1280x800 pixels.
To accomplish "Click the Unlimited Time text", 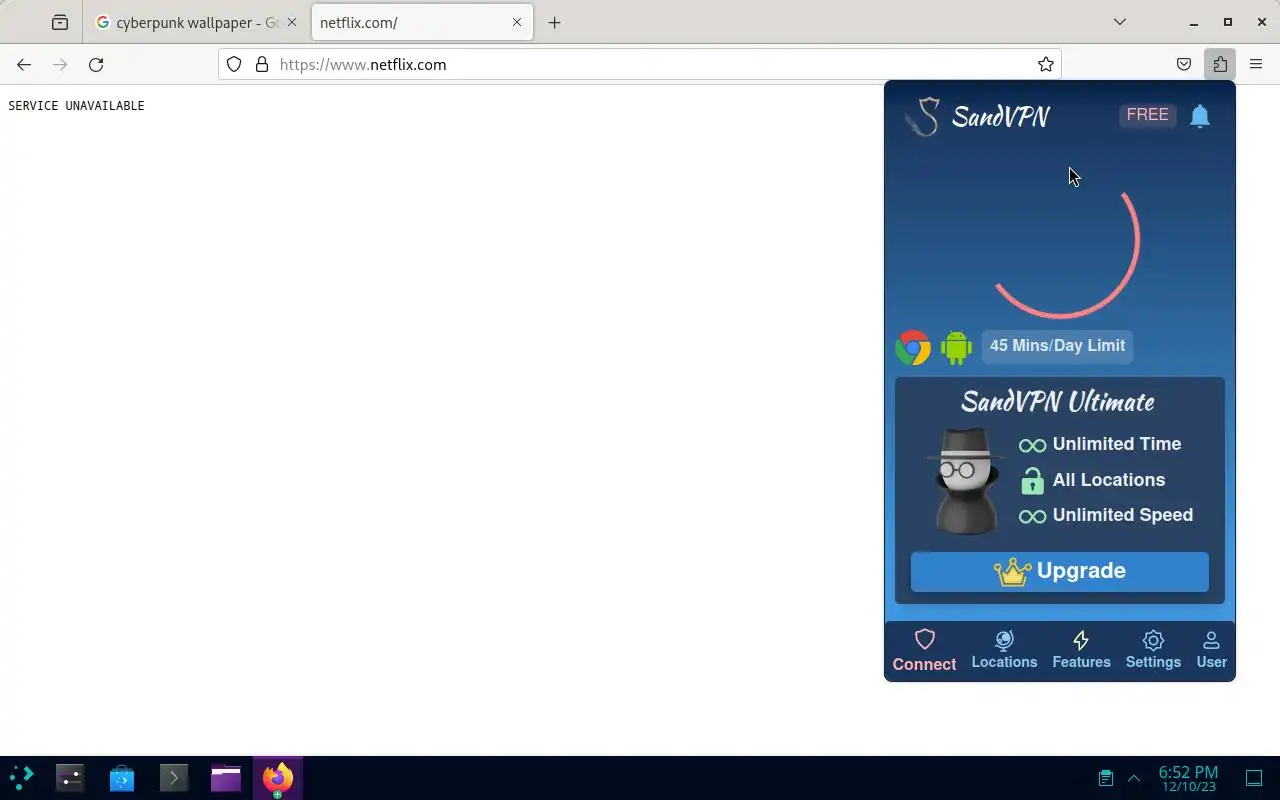I will point(1117,444).
